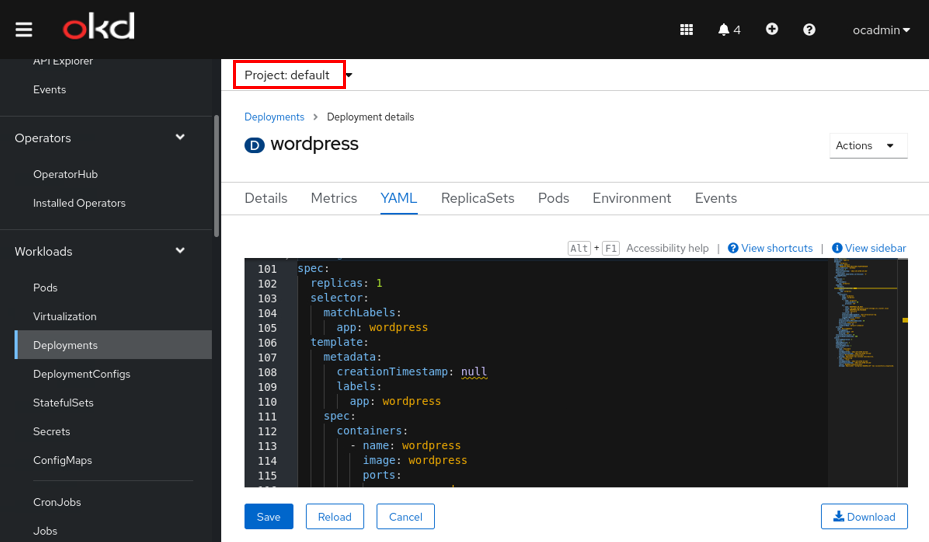Screen dimensions: 929x542
Task: Switch to the Environment tab
Action: tap(632, 198)
